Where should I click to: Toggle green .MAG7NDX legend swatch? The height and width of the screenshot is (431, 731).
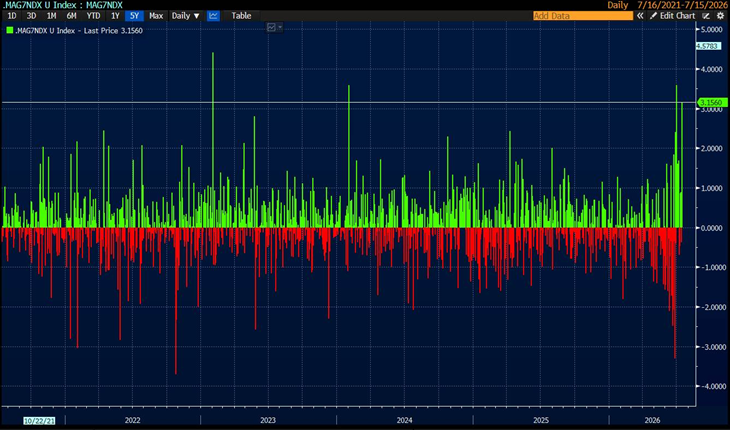click(10, 30)
